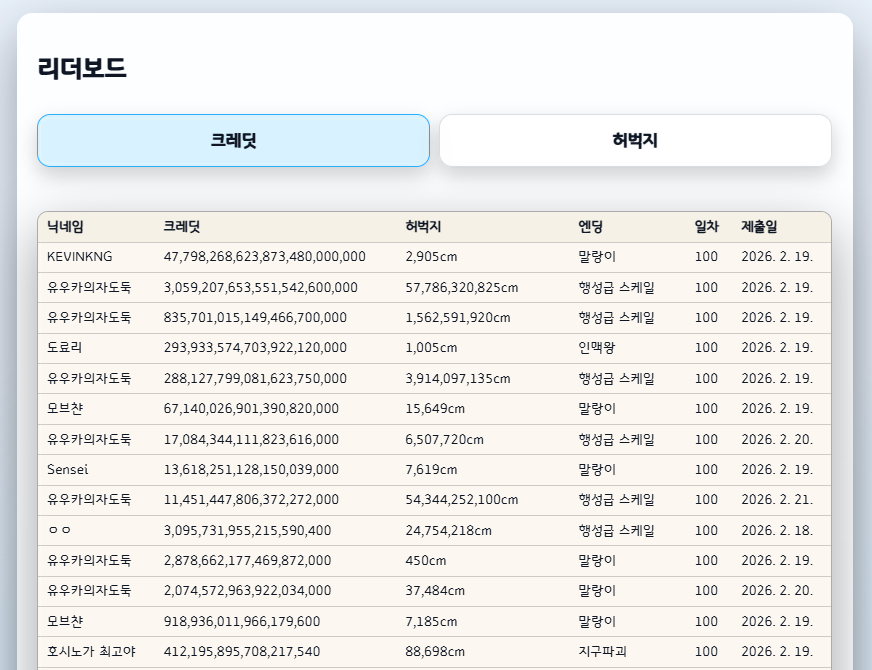The width and height of the screenshot is (872, 670).
Task: Click the 일차 column header
Action: click(x=706, y=227)
